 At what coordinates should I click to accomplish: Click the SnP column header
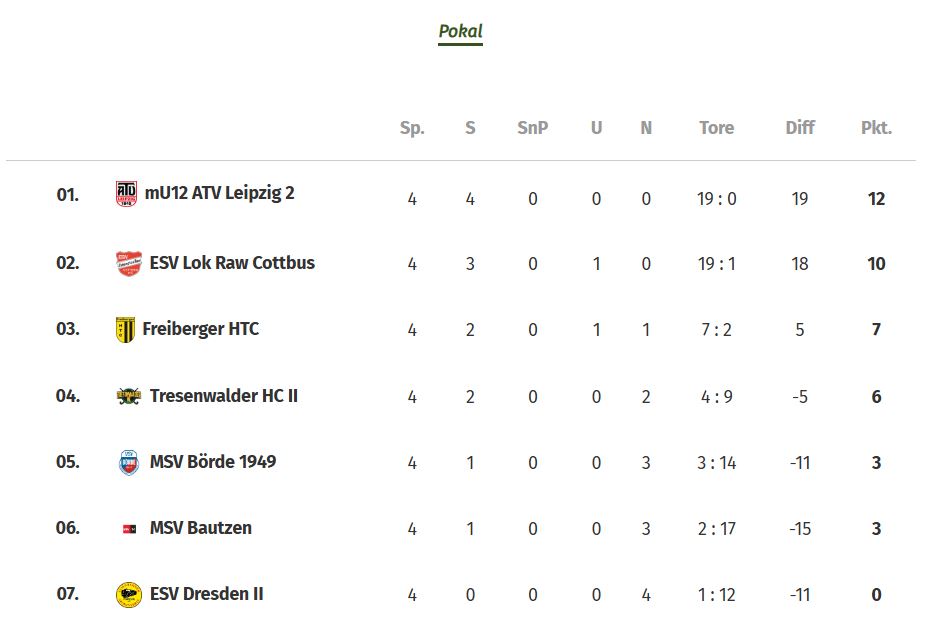click(532, 128)
